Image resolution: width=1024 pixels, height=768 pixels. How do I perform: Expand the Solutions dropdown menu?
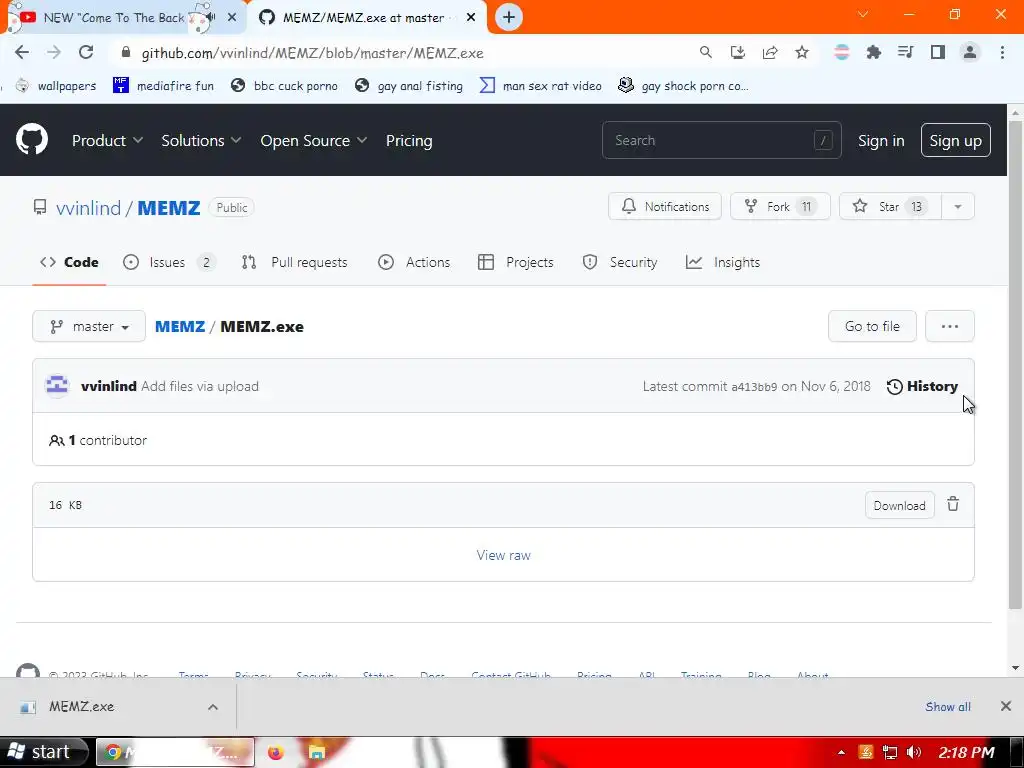point(201,140)
